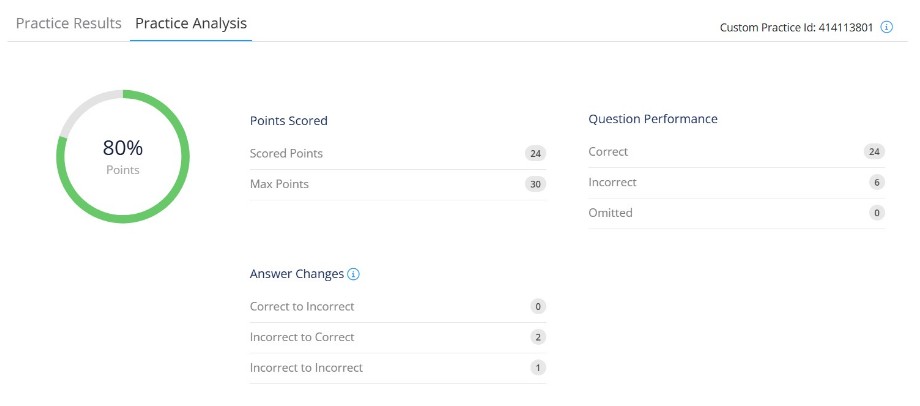Click info icon beside Custom Practice Id
This screenshot has width=920, height=406.
[x=886, y=27]
